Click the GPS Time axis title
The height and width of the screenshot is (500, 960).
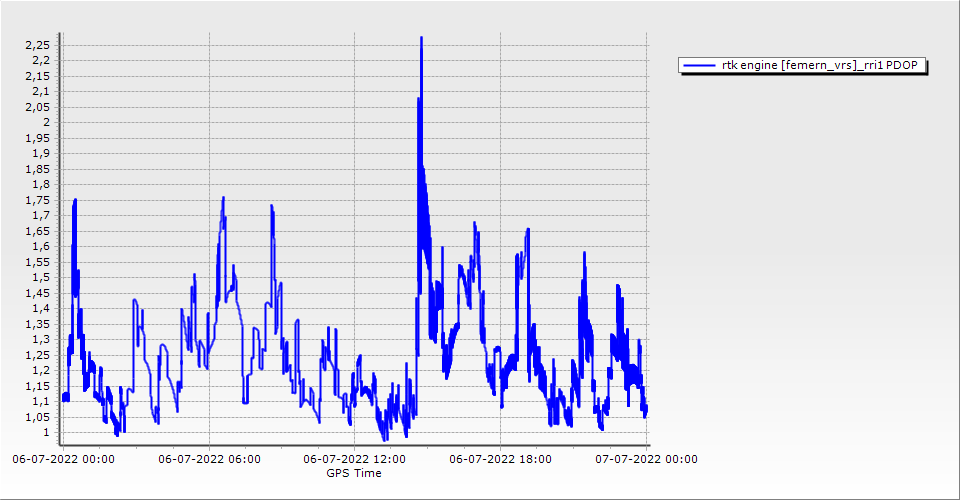[x=354, y=473]
